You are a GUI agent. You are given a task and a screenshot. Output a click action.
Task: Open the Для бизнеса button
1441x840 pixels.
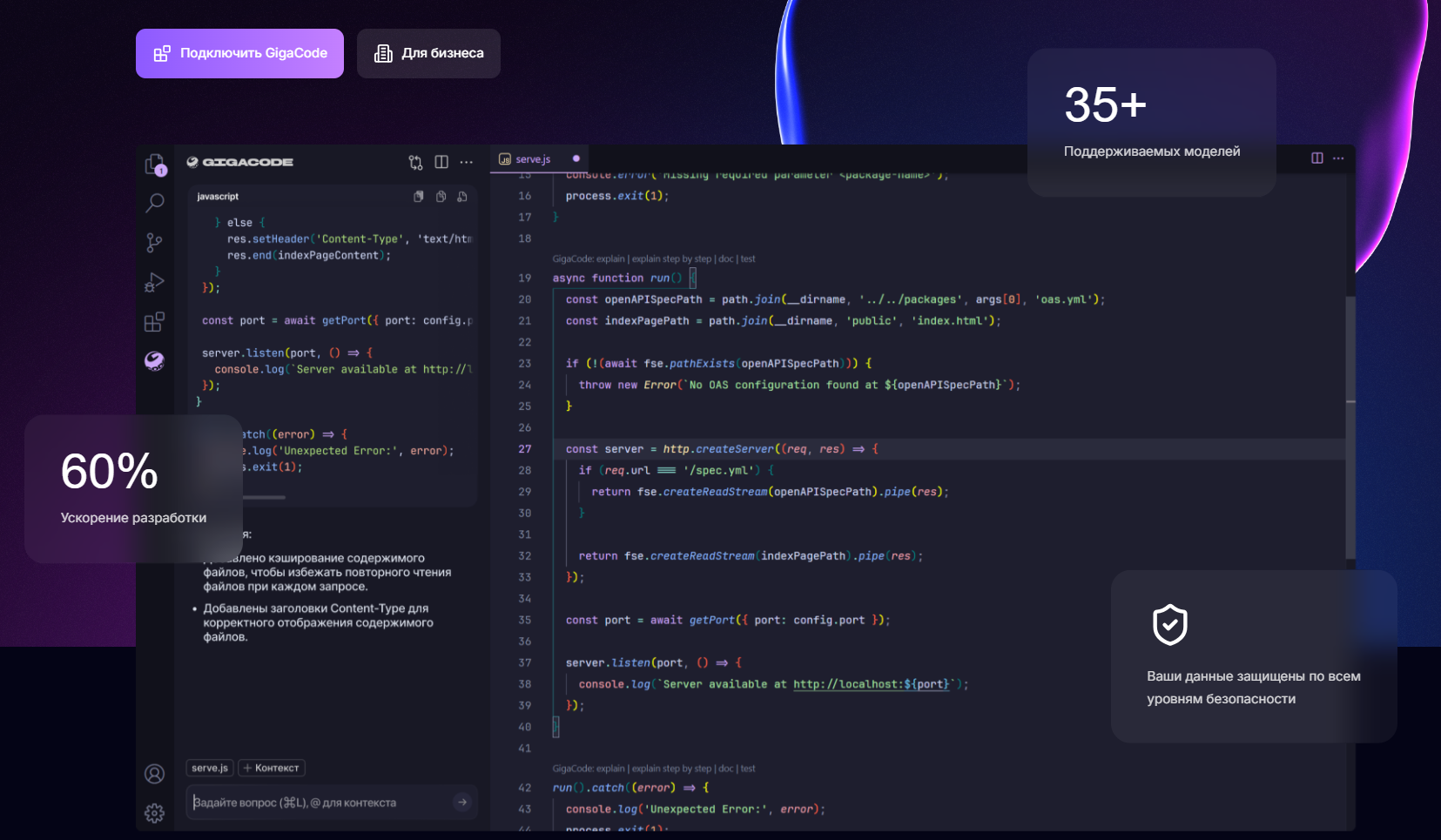coord(428,53)
